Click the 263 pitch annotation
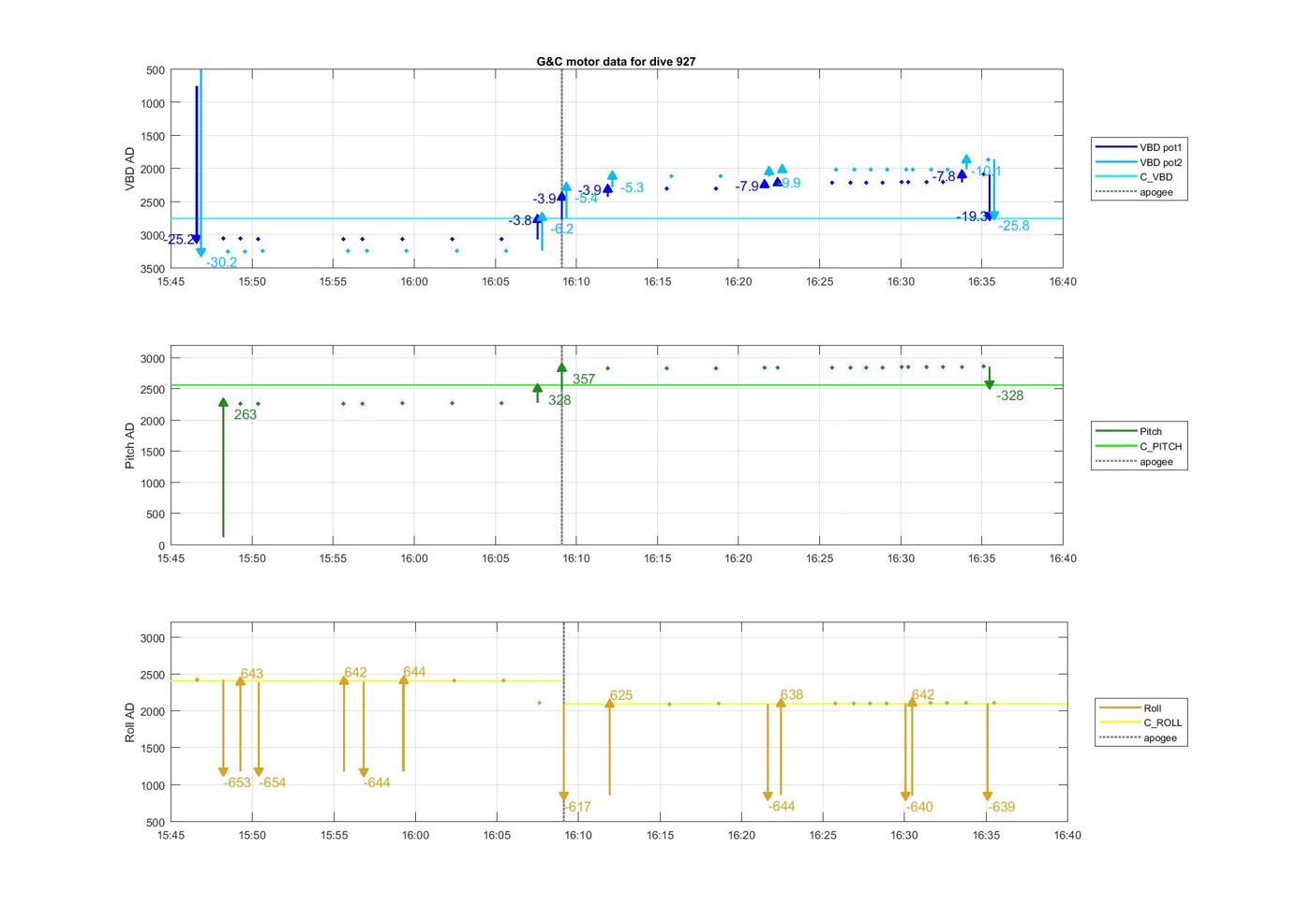 tap(245, 414)
